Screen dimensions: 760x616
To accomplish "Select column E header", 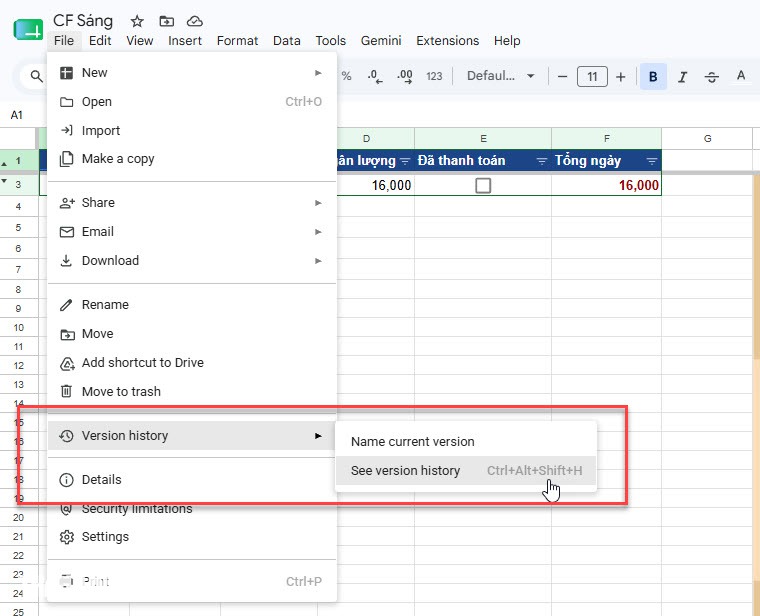I will (483, 139).
